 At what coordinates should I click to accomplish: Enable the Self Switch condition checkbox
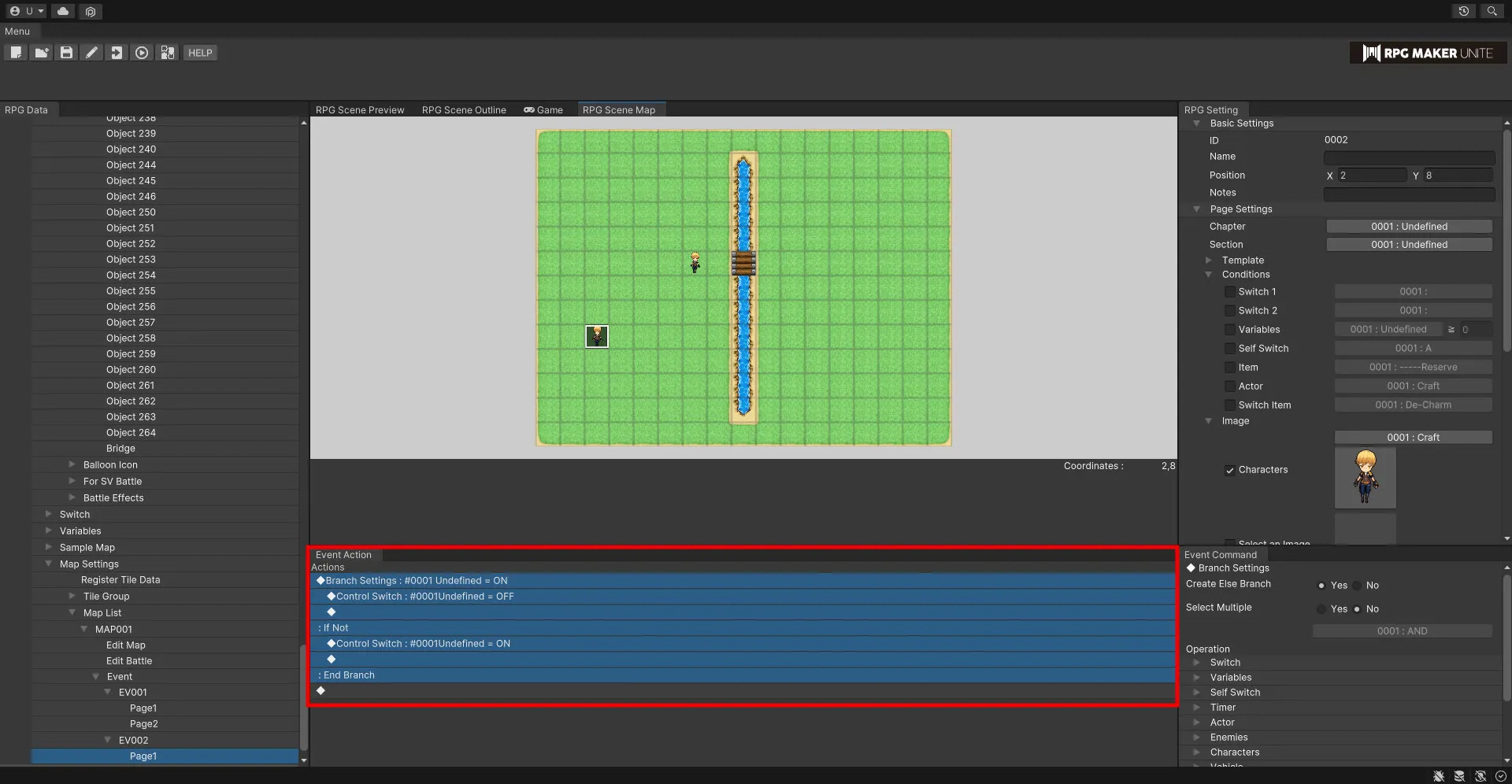pyautogui.click(x=1229, y=349)
